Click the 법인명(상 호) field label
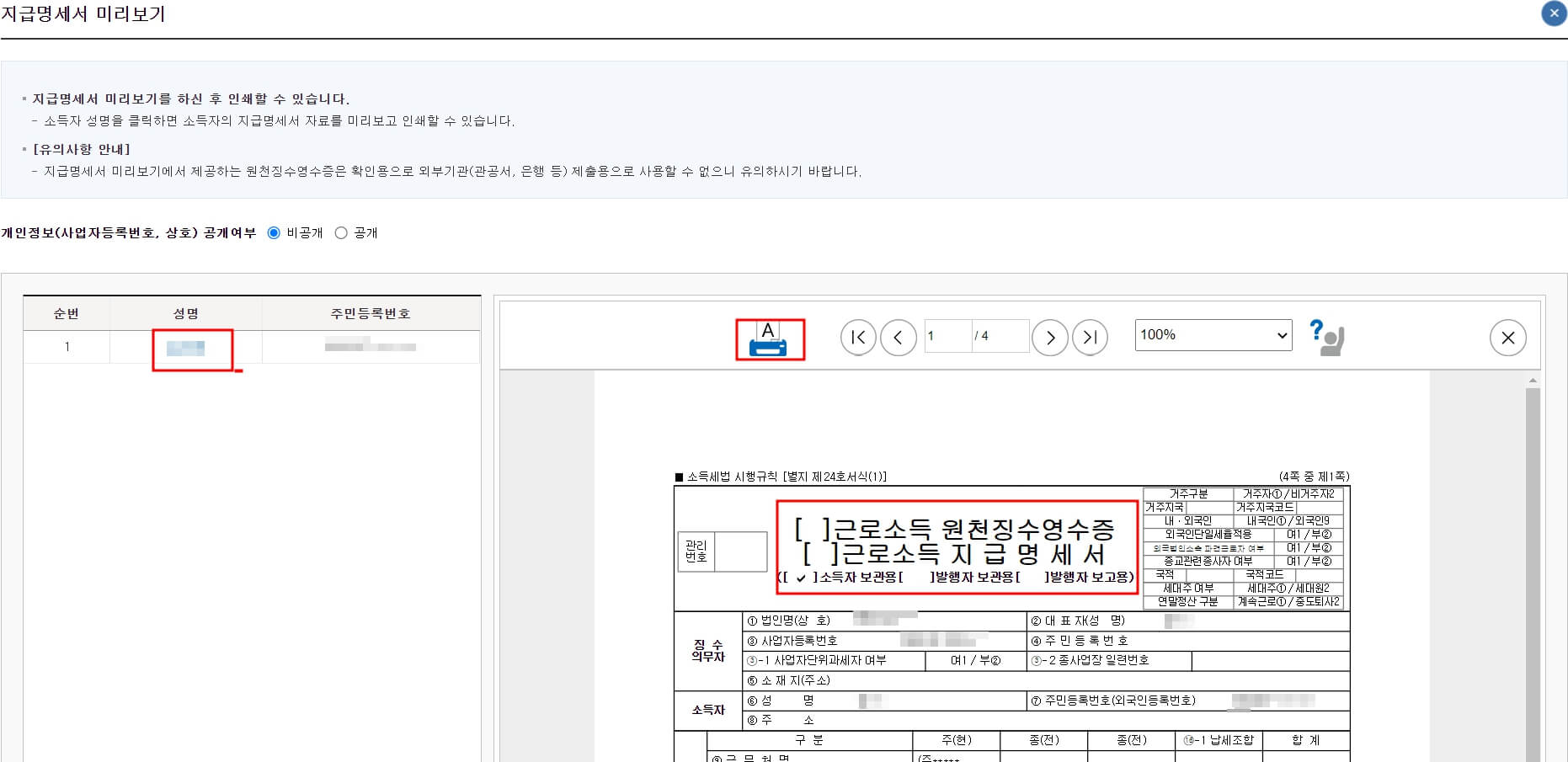Screen dimensions: 1568x762 point(788,621)
